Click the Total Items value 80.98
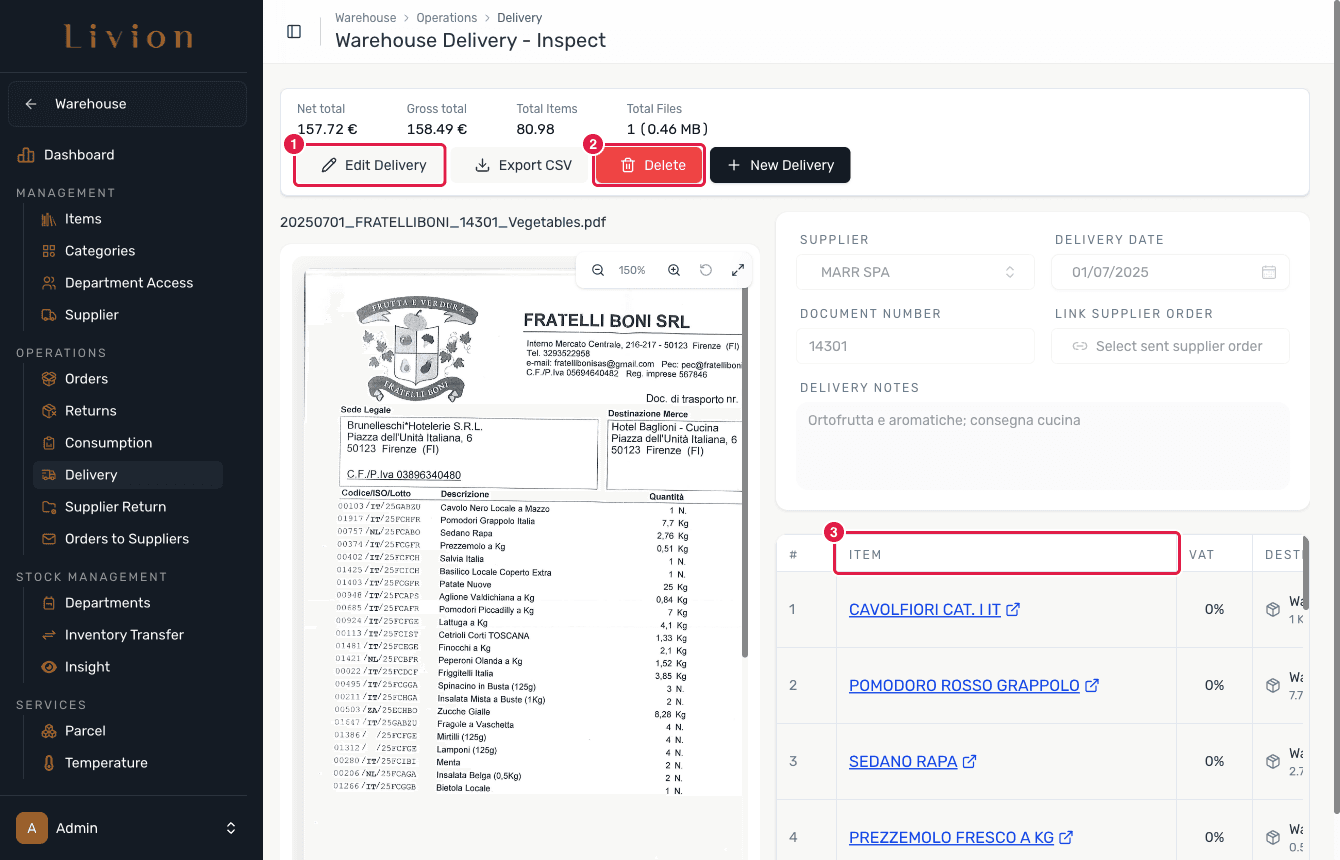1340x860 pixels. (x=536, y=129)
